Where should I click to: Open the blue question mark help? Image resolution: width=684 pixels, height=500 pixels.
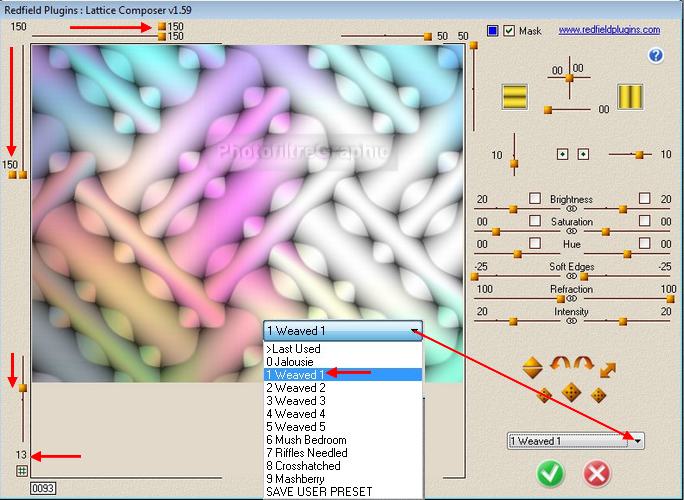[656, 56]
